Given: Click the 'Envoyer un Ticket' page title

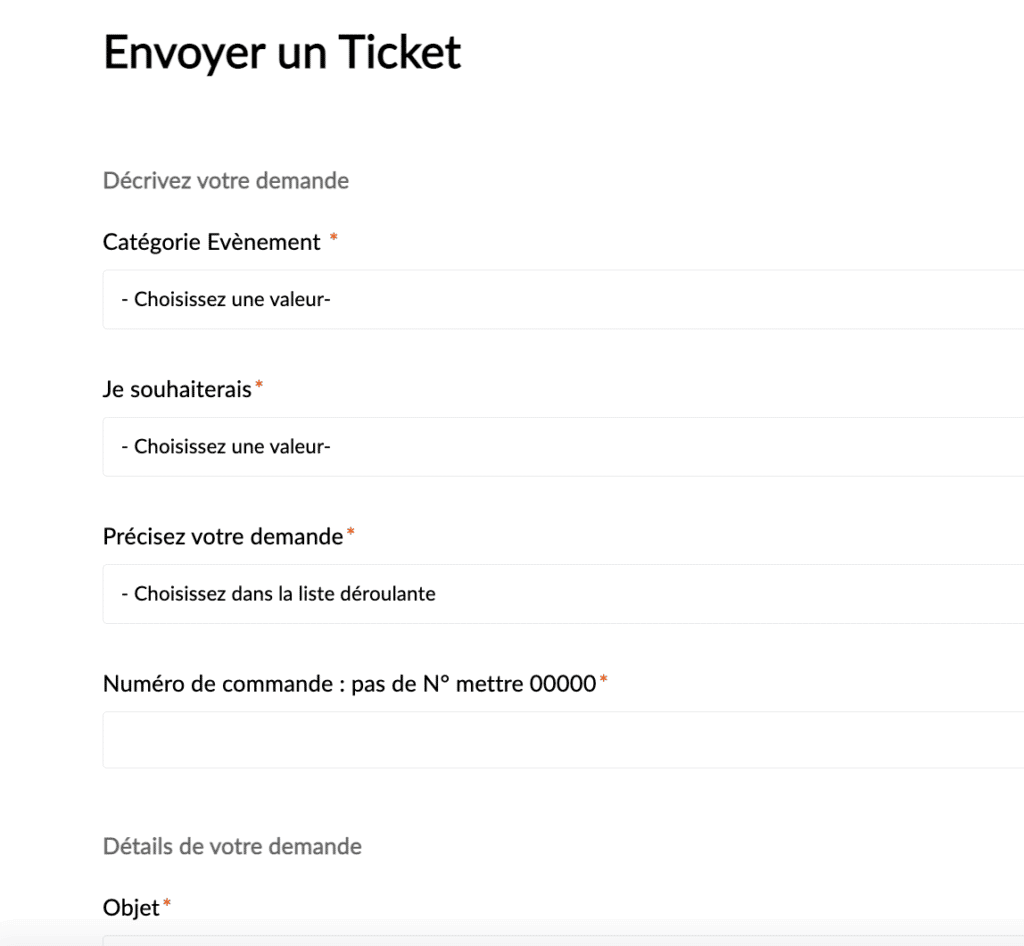Looking at the screenshot, I should point(281,52).
